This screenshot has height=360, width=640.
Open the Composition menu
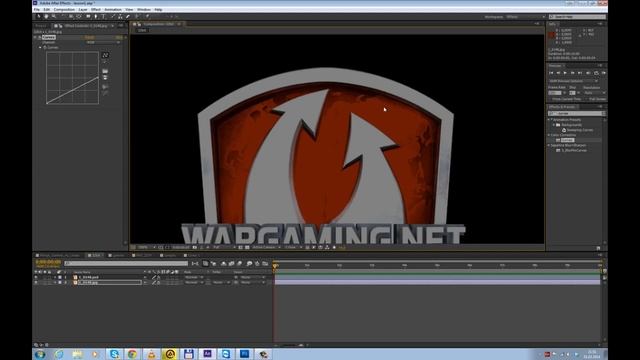(64, 9)
